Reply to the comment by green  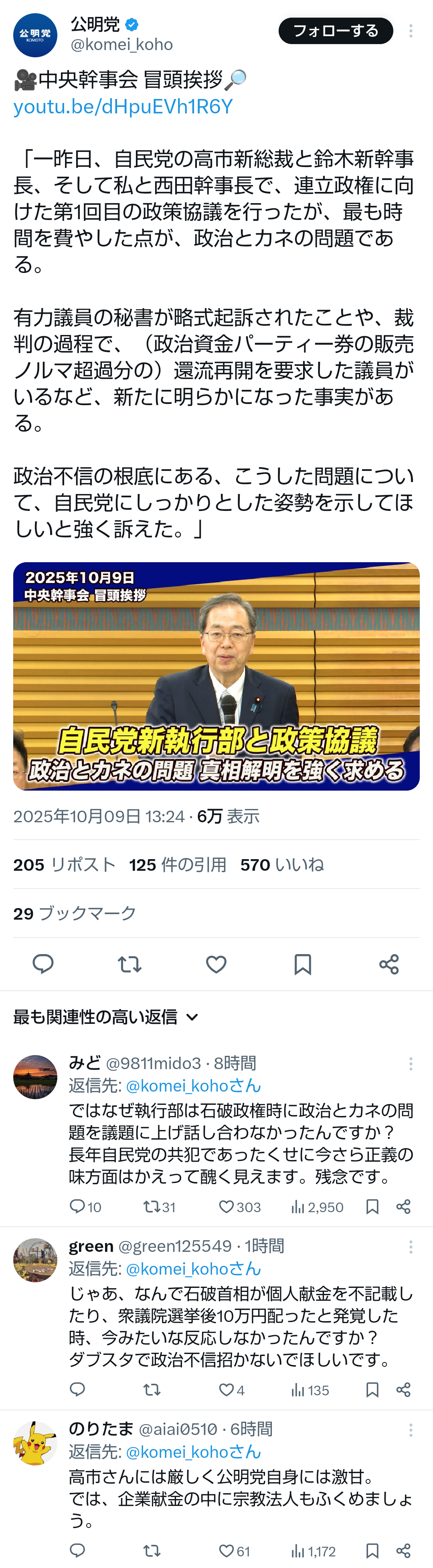coord(77,1390)
